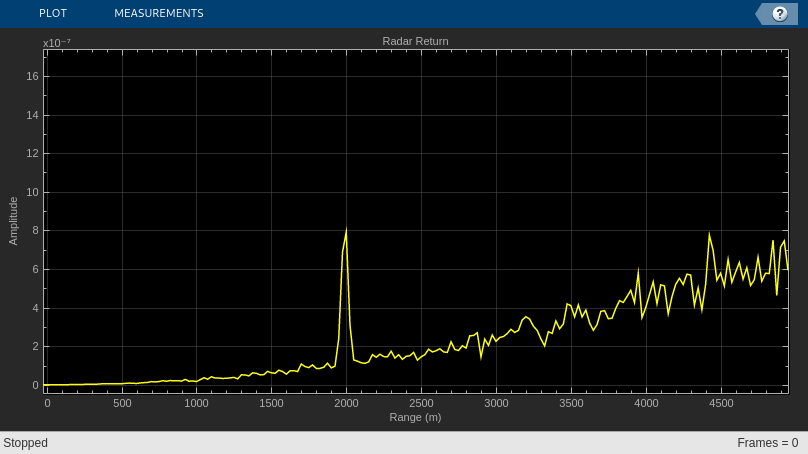Click the 3500 tick label on the range axis

click(571, 403)
